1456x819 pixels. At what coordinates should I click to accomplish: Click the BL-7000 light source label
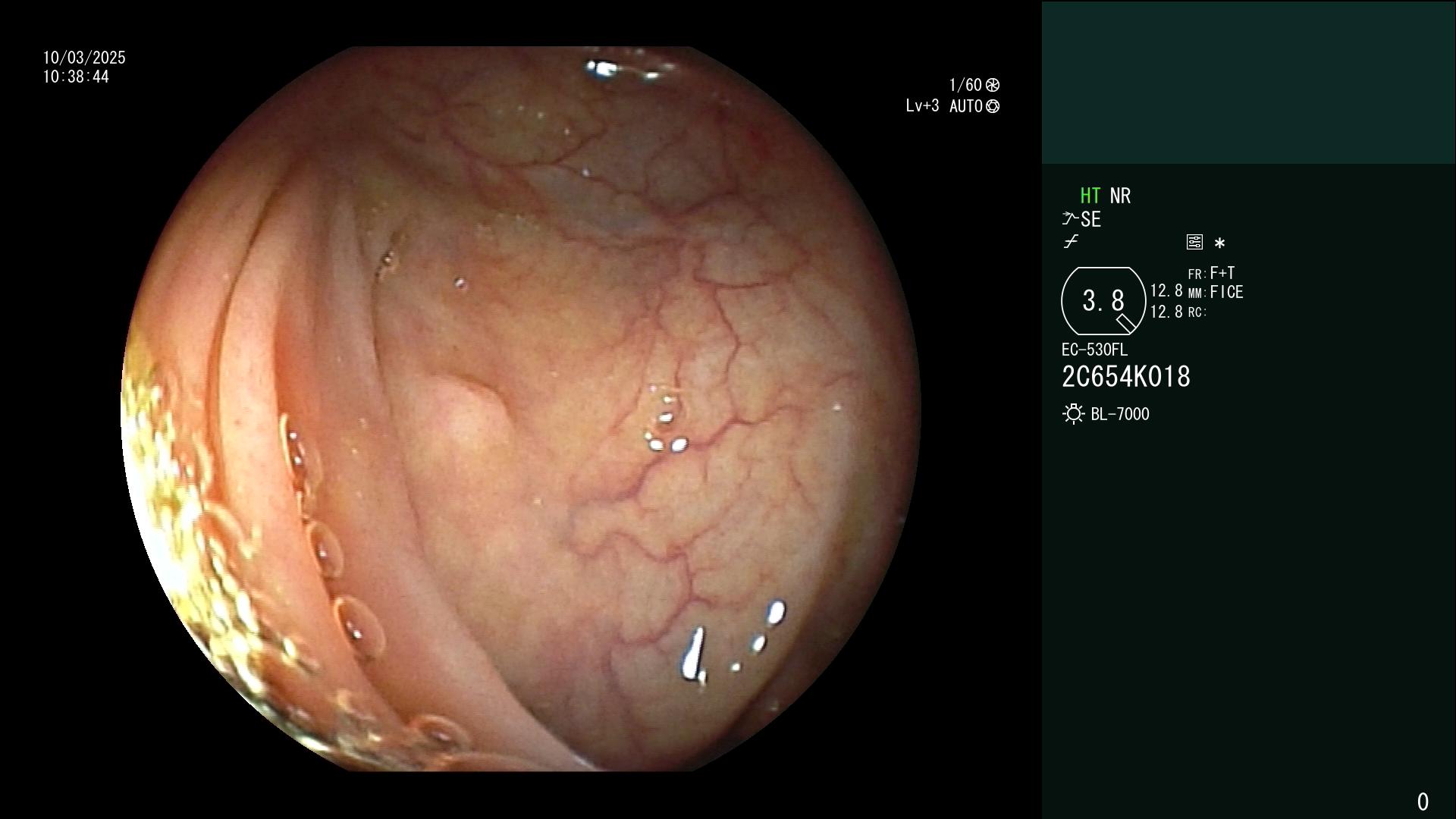coord(1120,414)
